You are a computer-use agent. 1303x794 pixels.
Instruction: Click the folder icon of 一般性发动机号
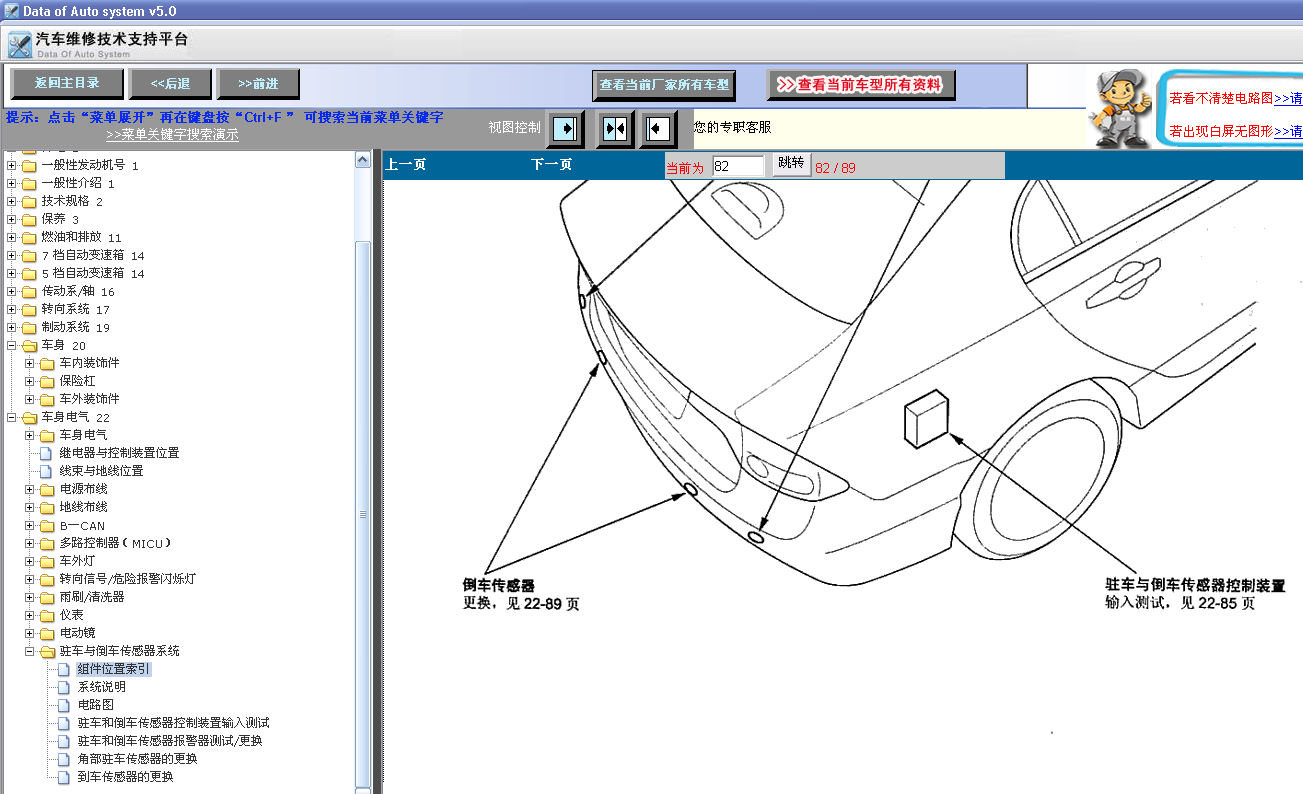pyautogui.click(x=29, y=165)
